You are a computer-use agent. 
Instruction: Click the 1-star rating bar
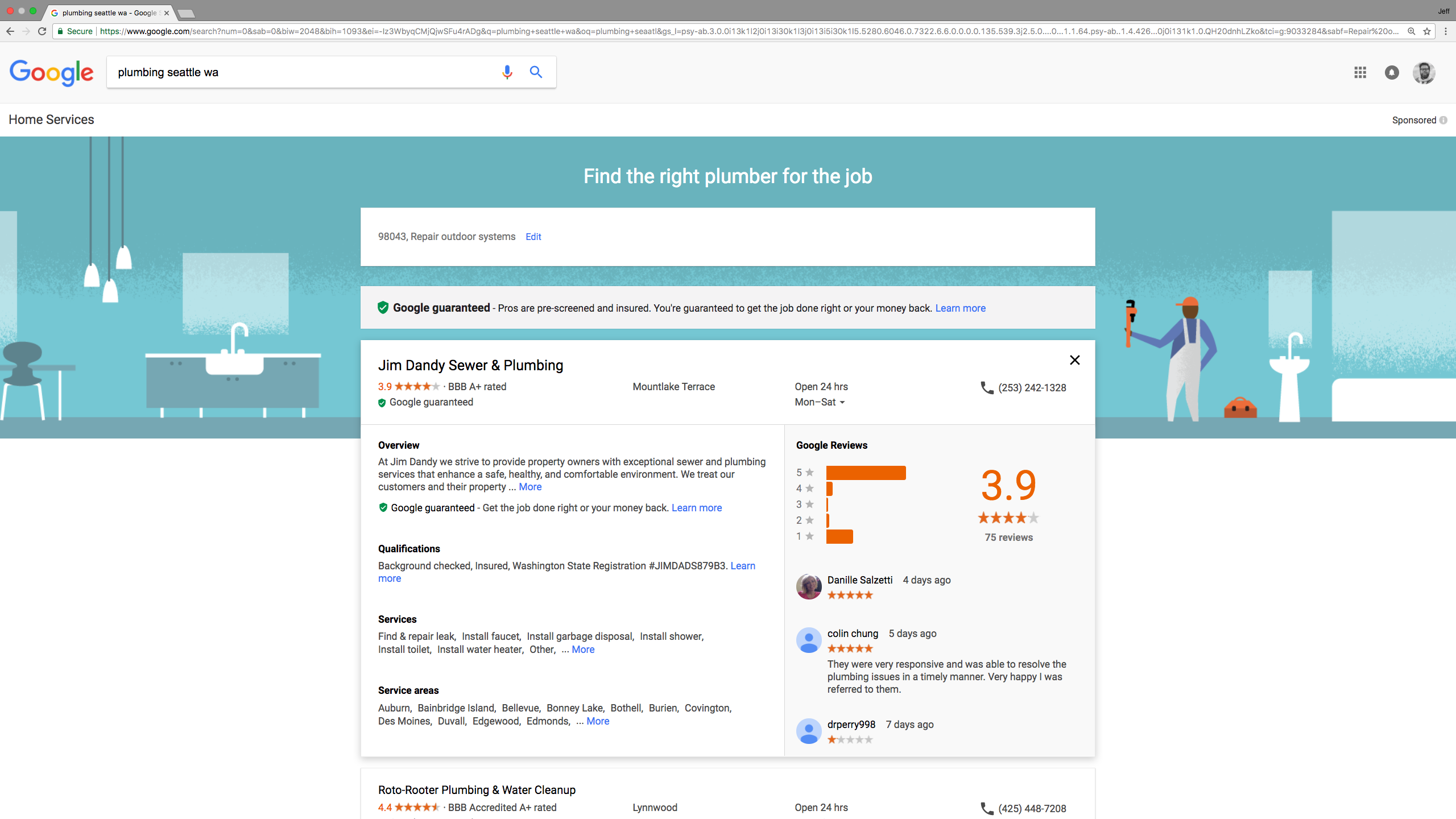(839, 536)
